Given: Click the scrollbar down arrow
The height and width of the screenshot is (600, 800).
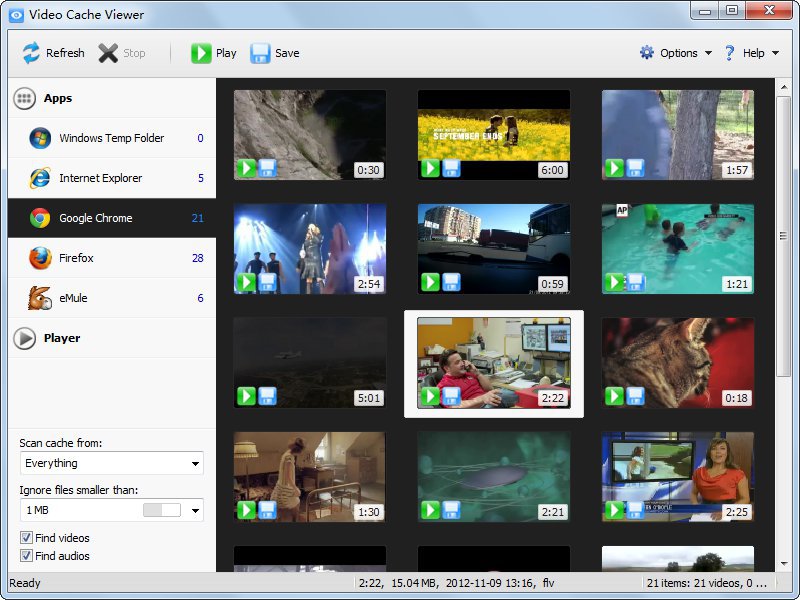Looking at the screenshot, I should [x=784, y=564].
